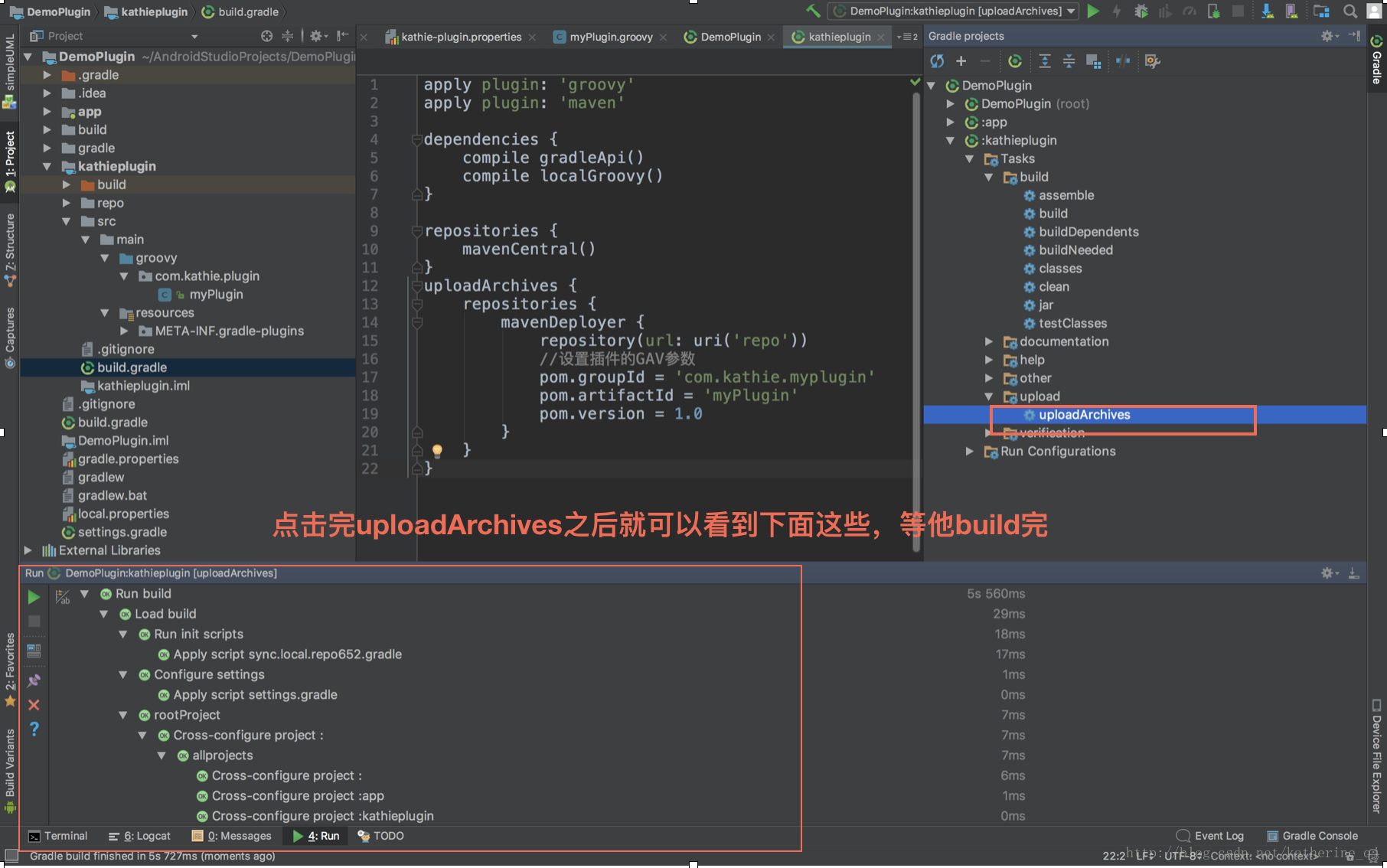Viewport: 1387px width, 868px height.
Task: Collapse all nodes in the Gradle projects panel
Action: click(1069, 61)
